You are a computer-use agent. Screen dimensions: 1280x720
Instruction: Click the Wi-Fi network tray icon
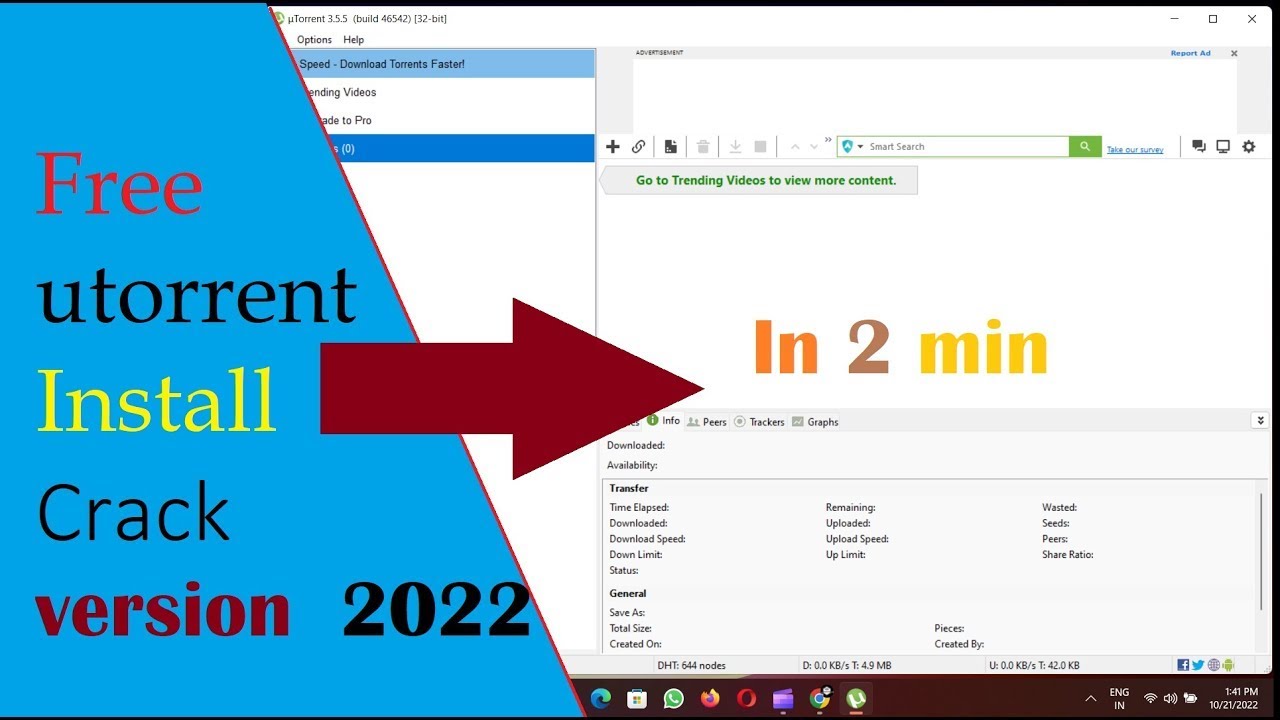pyautogui.click(x=1151, y=698)
